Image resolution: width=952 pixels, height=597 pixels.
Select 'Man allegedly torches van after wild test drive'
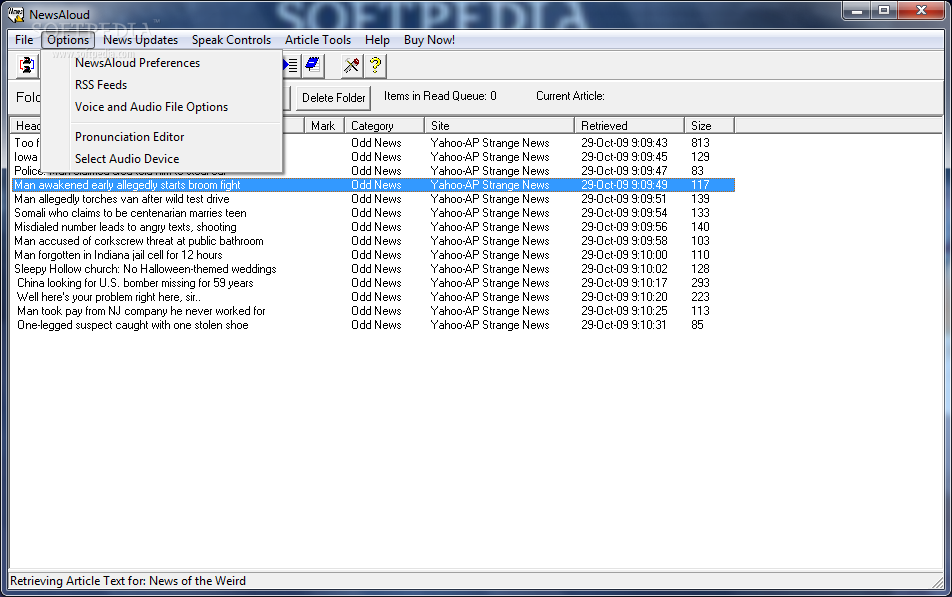tap(373, 199)
